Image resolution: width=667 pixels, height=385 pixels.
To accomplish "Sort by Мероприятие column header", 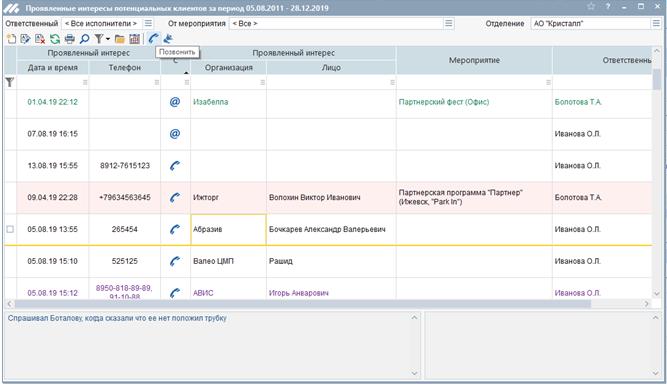I will pos(474,60).
